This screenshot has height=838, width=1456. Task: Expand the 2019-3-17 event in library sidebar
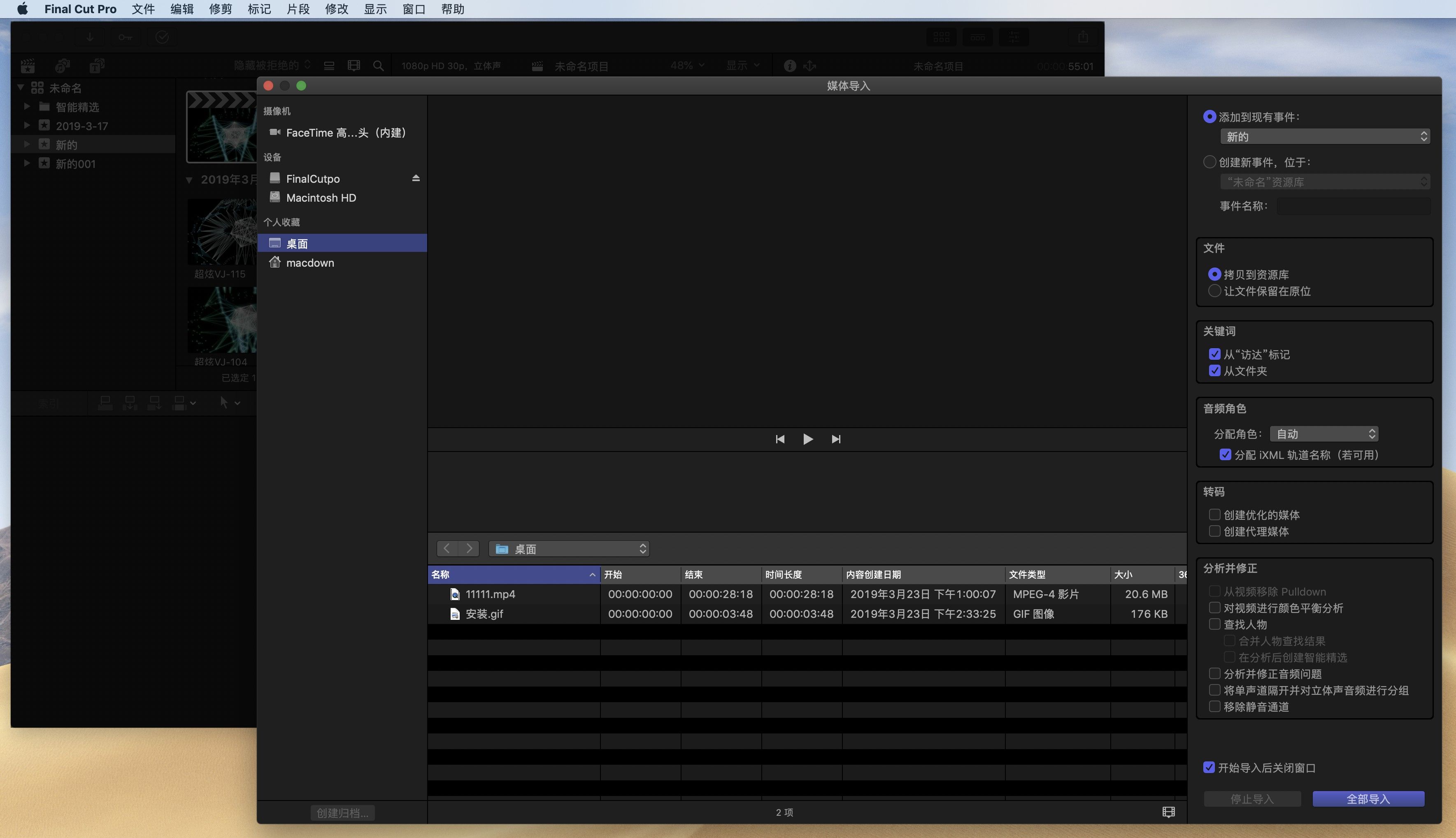click(26, 126)
